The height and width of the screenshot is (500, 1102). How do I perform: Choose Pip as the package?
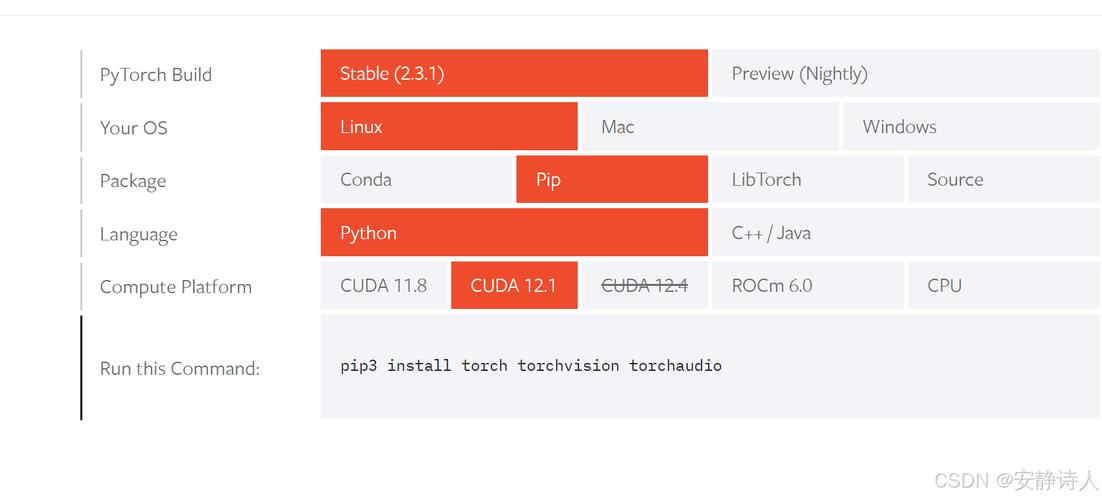tap(612, 180)
